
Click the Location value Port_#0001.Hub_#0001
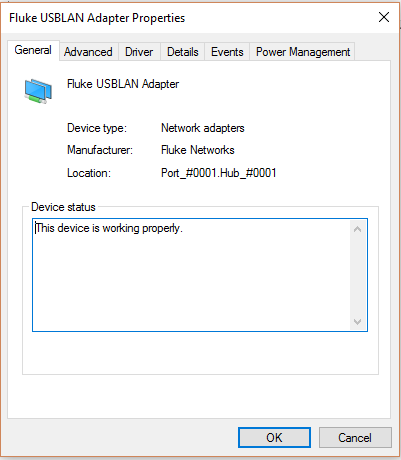click(x=219, y=173)
